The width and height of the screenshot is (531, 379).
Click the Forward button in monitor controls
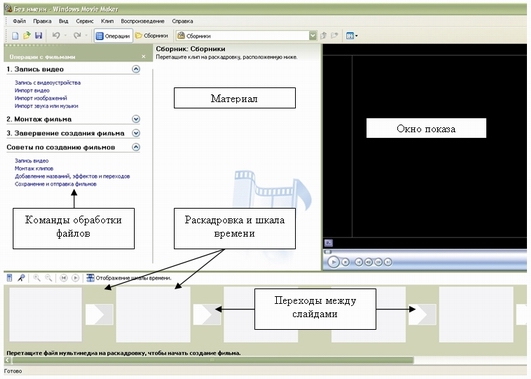click(388, 262)
